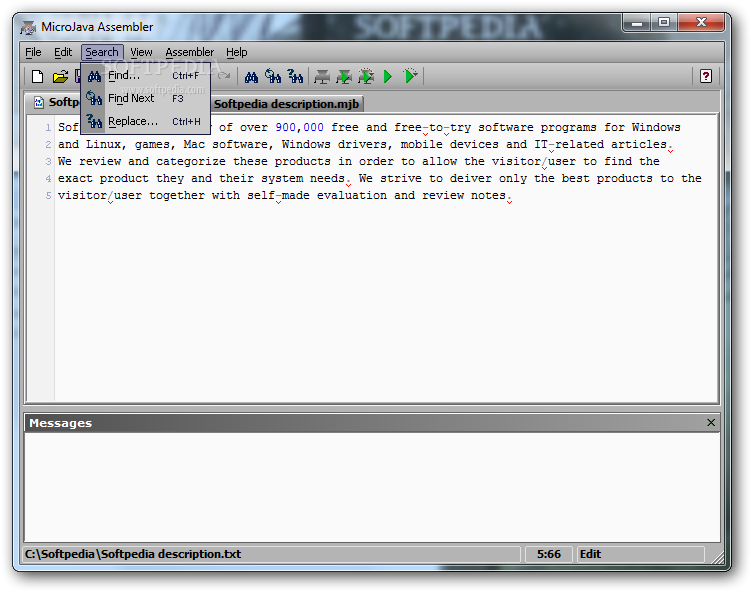Viewport: 752px width, 592px height.
Task: Click the 5:66 cursor position indicator
Action: pos(549,554)
